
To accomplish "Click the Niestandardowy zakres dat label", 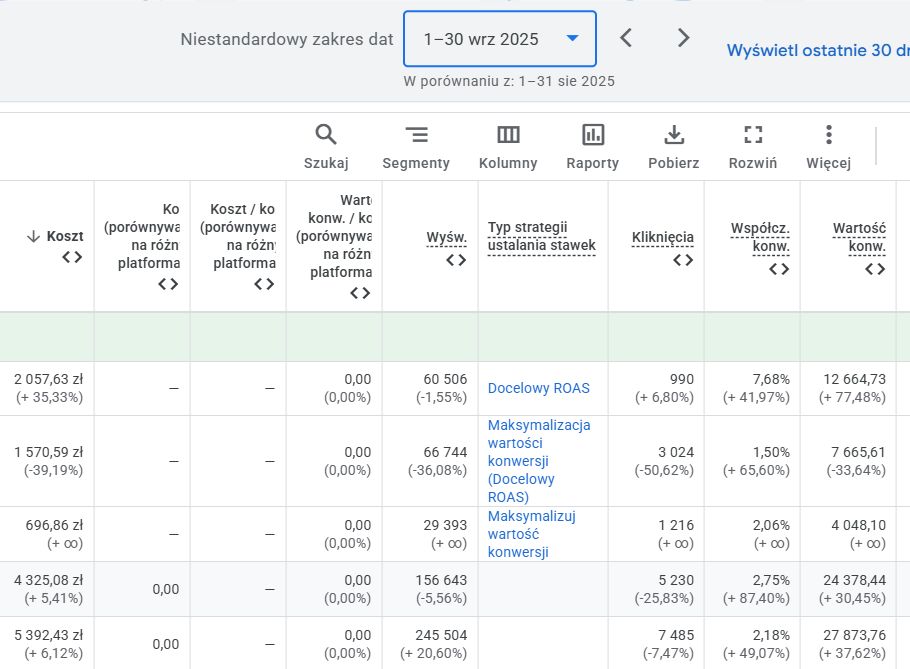I will [x=287, y=39].
